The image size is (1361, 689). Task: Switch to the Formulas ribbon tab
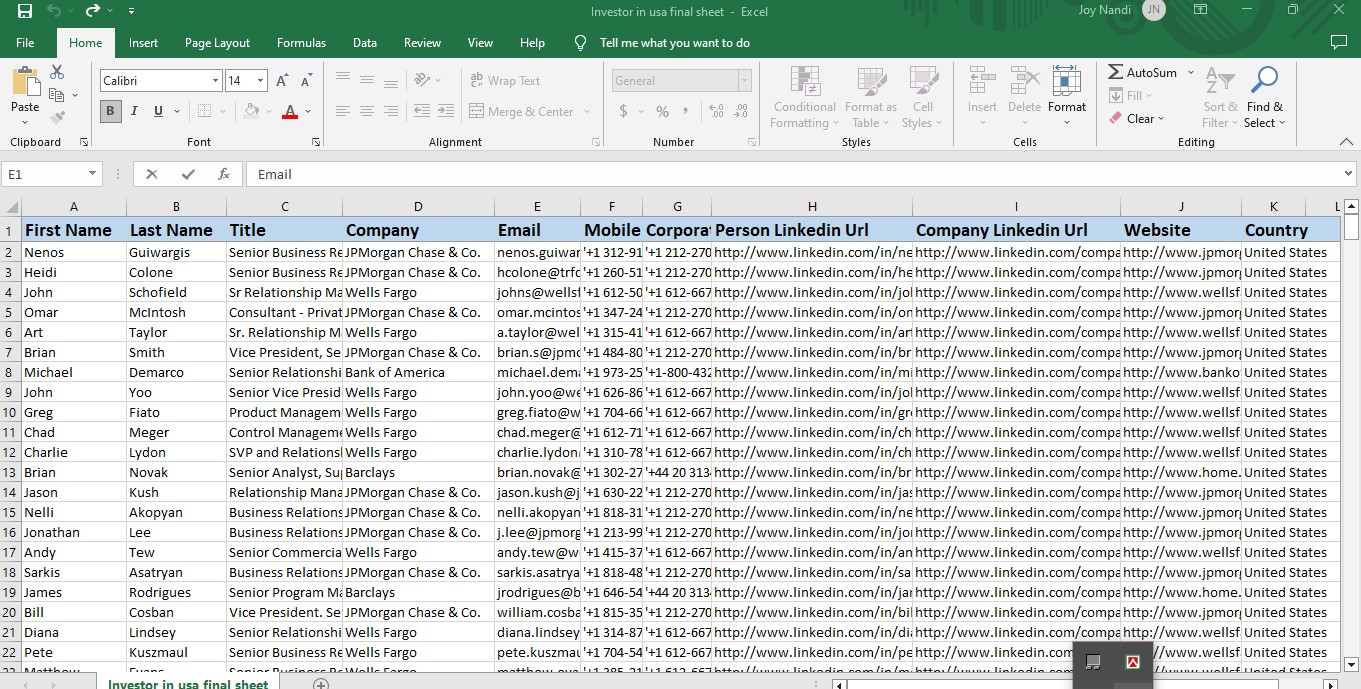(x=301, y=42)
